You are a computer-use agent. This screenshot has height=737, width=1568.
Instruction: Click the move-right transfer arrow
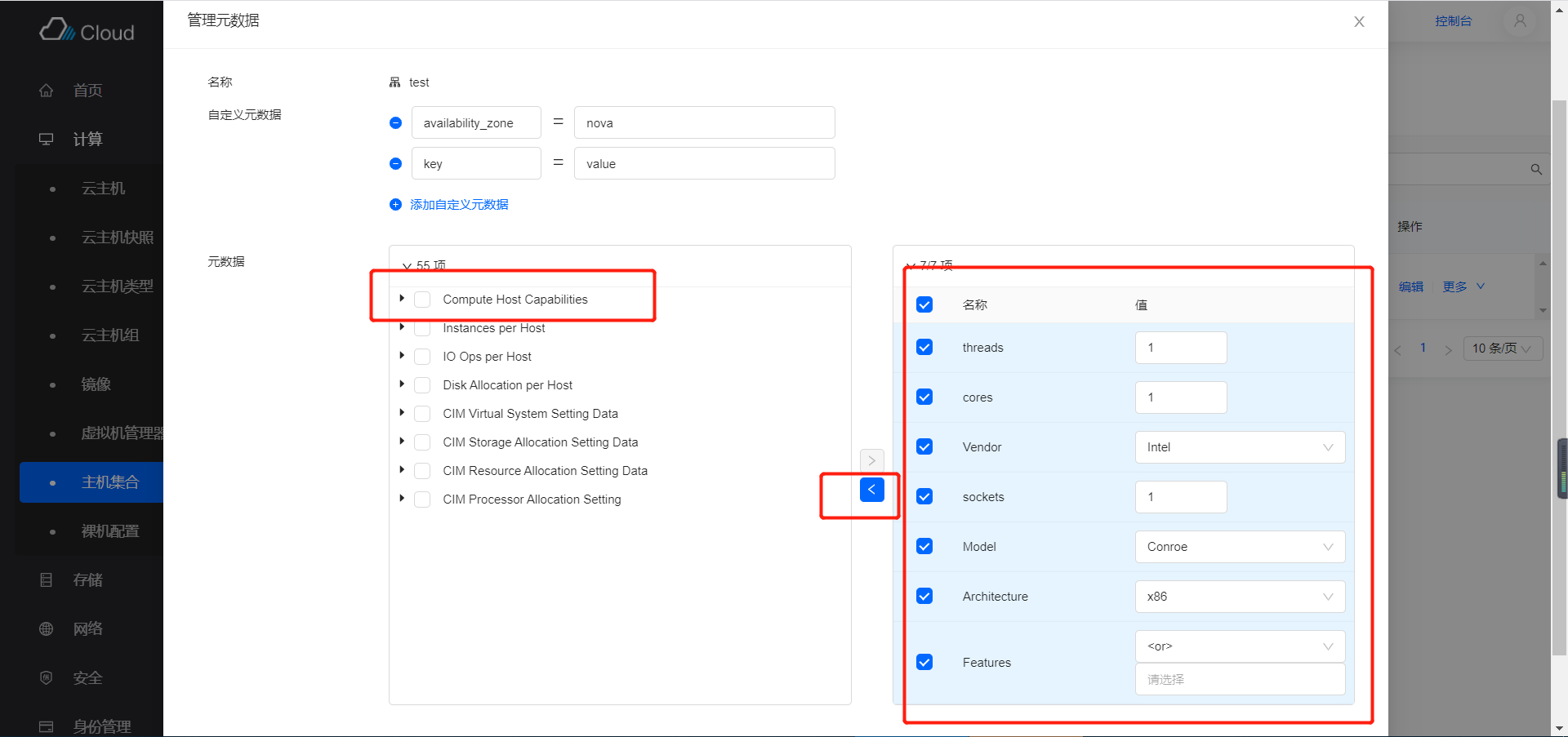tap(871, 460)
